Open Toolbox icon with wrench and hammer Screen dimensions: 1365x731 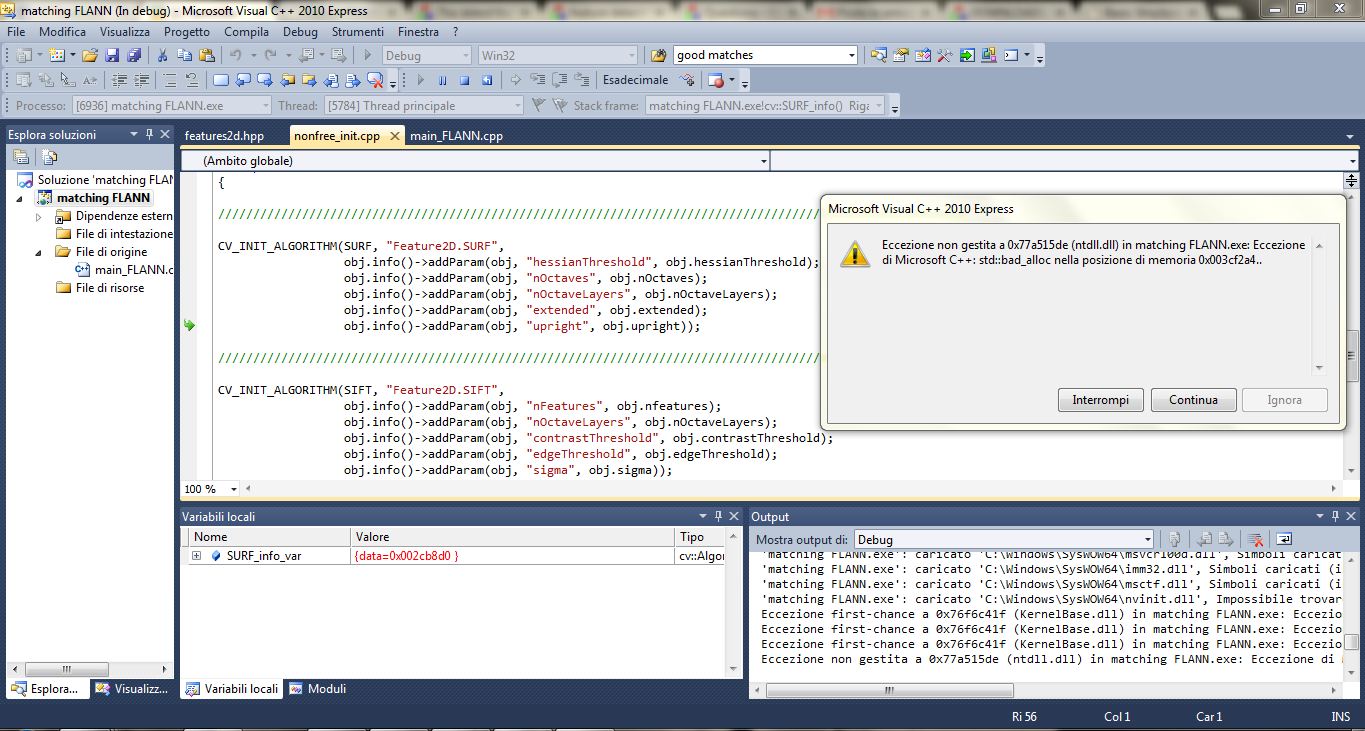point(944,55)
